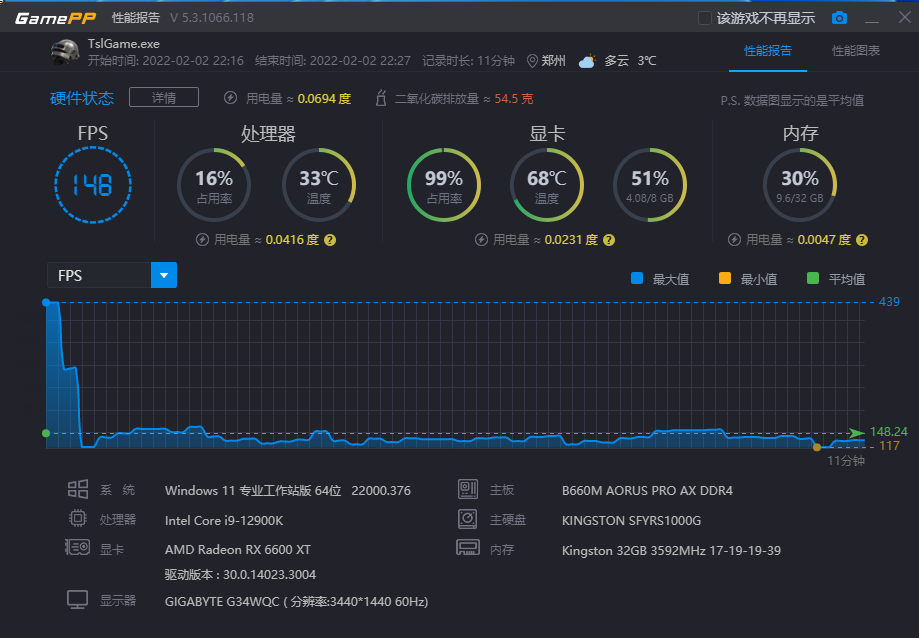Click the GPU 68℃ temperature gauge

click(x=547, y=185)
